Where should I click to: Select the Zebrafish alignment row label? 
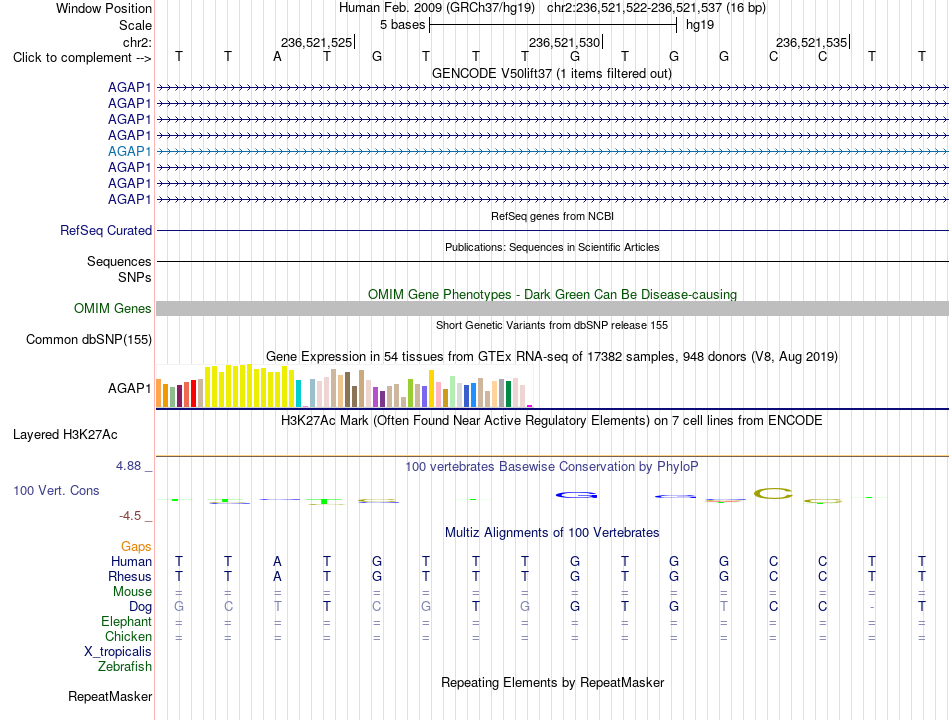tap(125, 667)
